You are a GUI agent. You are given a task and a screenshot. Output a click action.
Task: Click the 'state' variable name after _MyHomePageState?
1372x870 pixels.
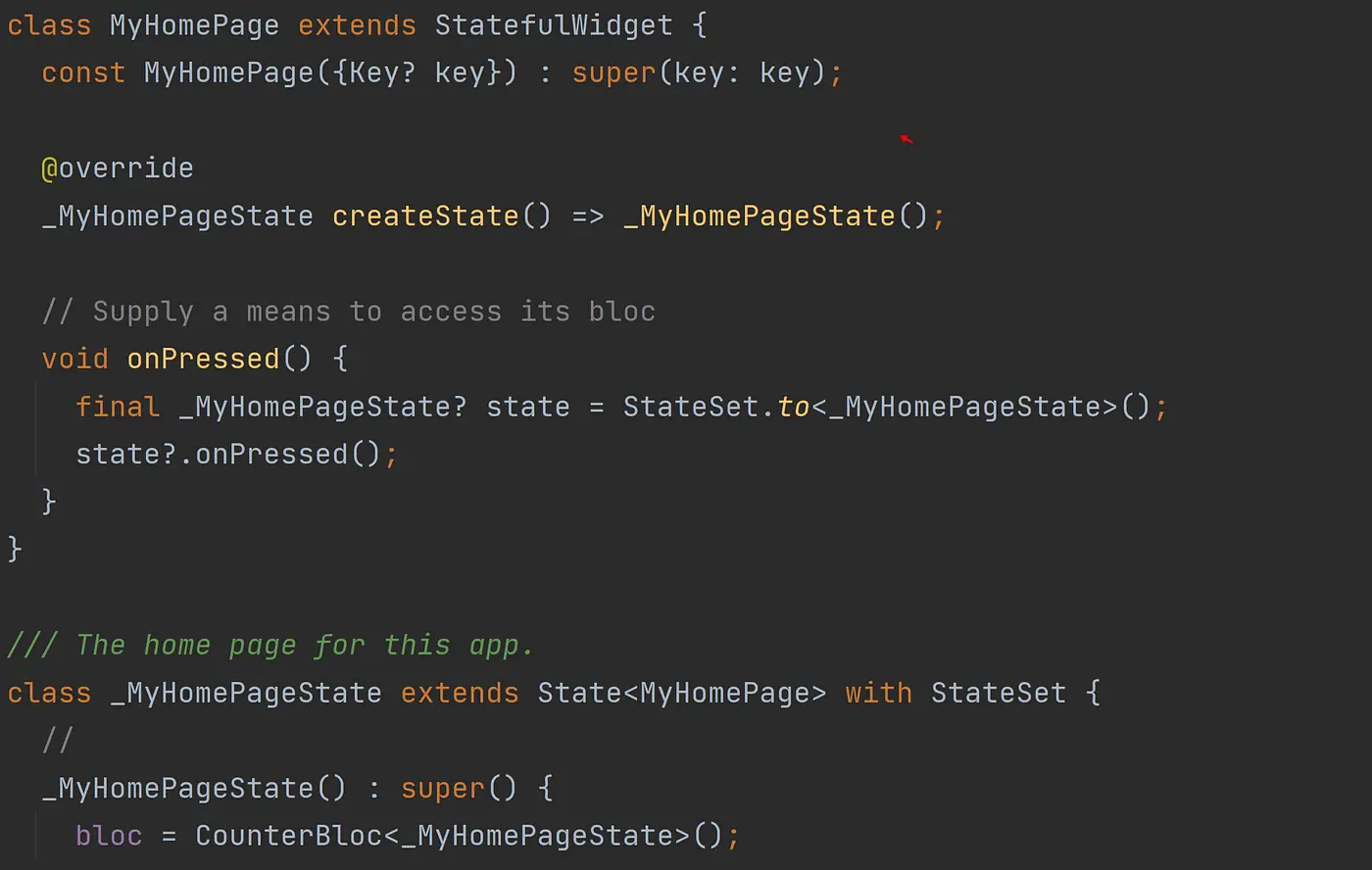click(528, 407)
